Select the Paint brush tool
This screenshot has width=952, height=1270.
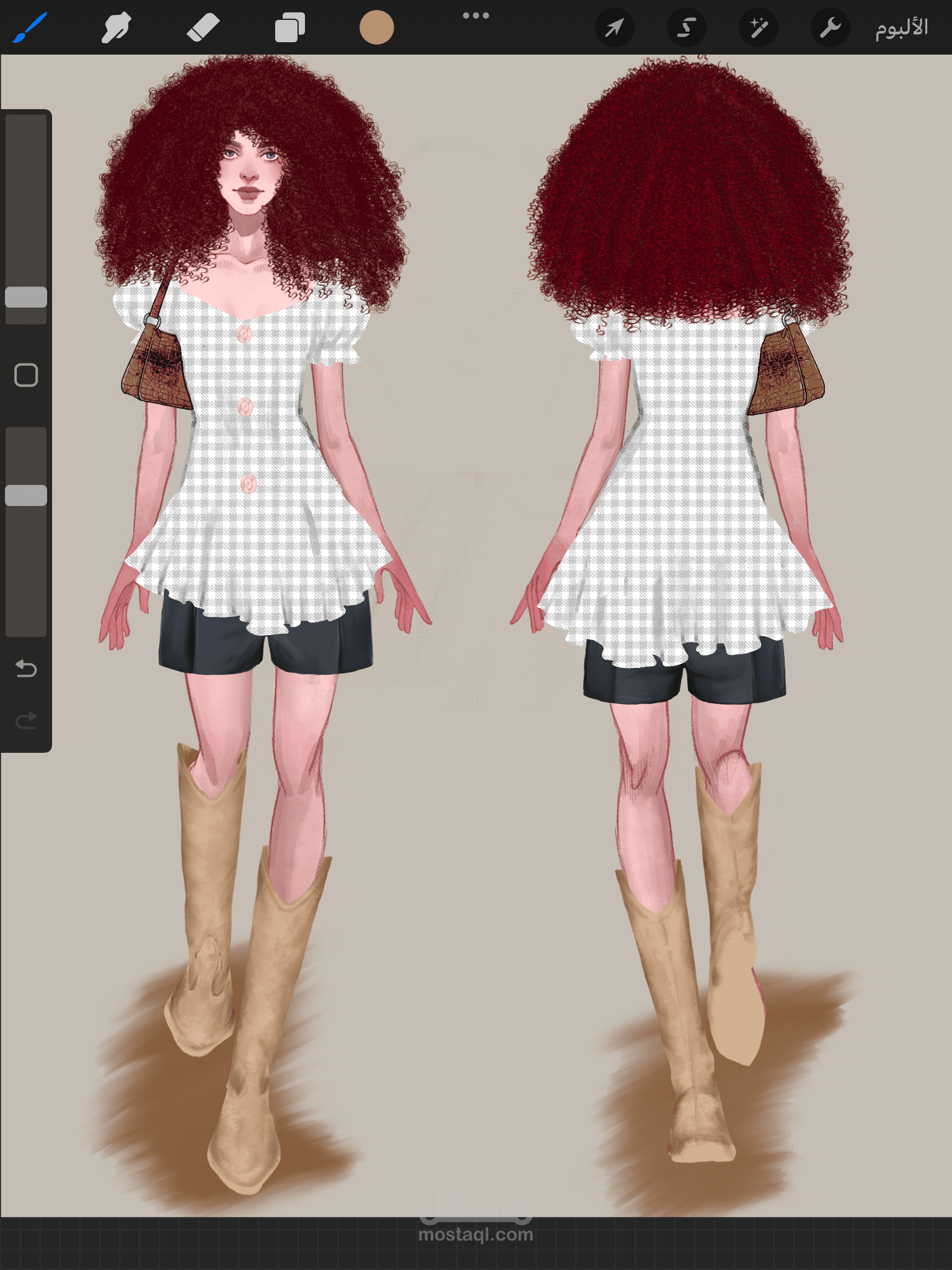29,28
